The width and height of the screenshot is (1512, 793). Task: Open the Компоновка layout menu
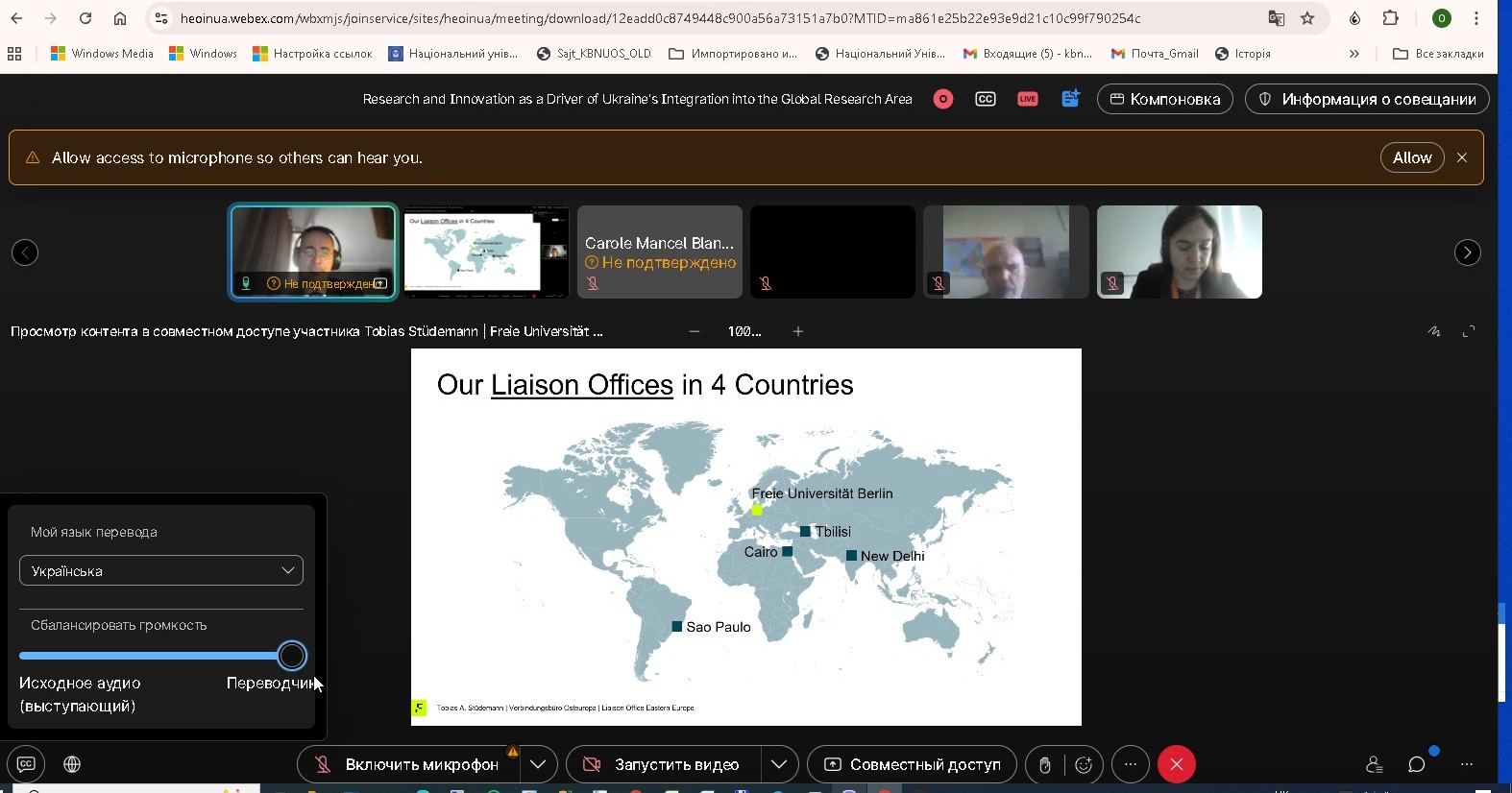(x=1164, y=99)
